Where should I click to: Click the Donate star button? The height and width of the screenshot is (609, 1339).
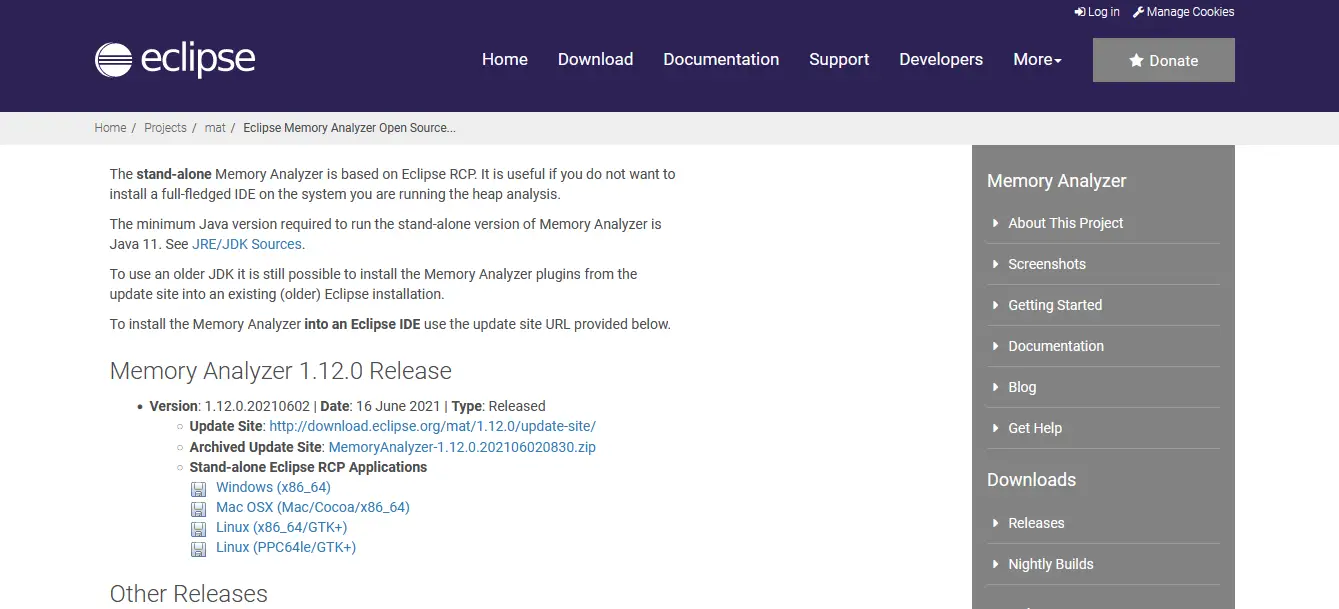(1164, 60)
